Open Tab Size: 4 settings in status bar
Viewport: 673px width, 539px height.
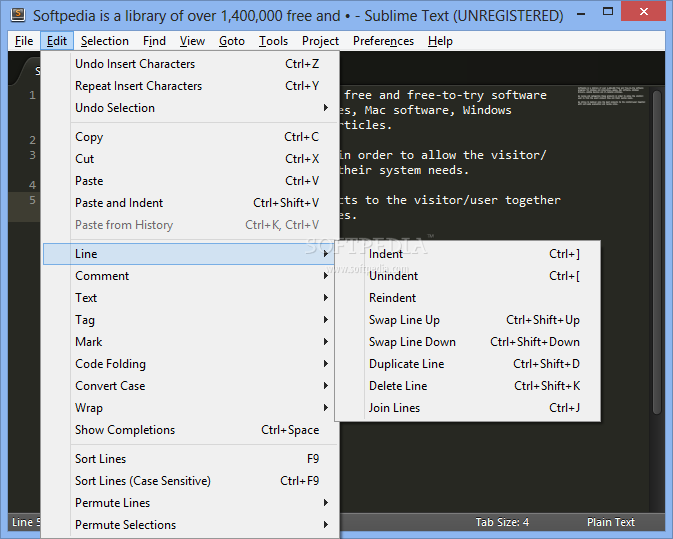(x=502, y=522)
